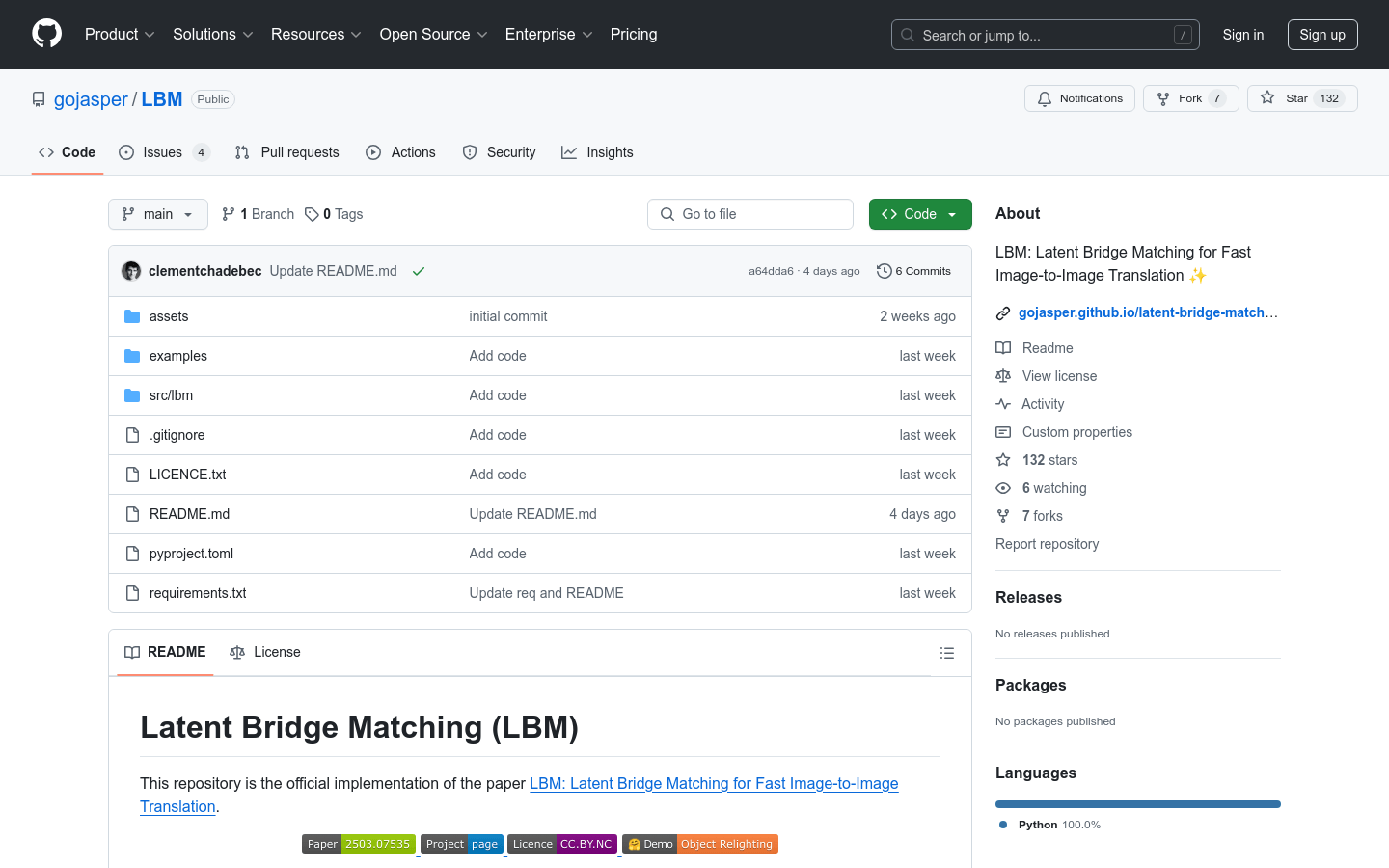Viewport: 1389px width, 868px height.
Task: Focus the Go to file field
Action: 750,214
